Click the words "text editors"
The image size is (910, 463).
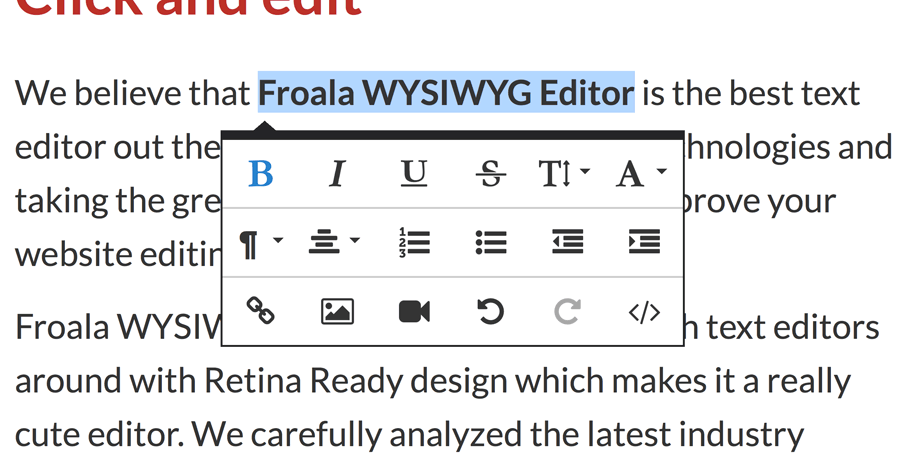tap(792, 328)
